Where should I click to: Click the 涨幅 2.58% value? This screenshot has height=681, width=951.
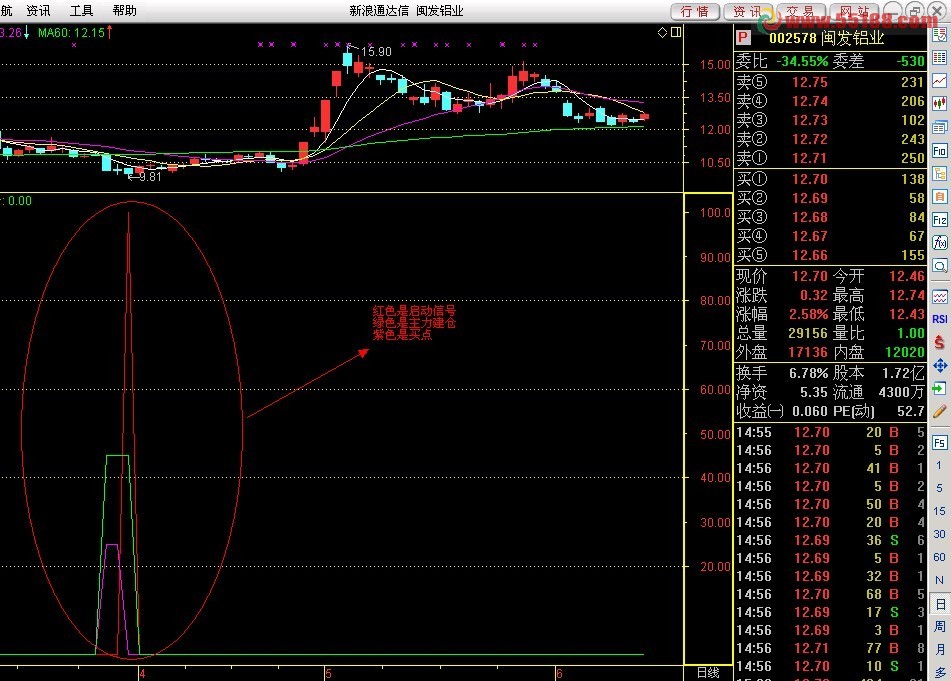[808, 314]
